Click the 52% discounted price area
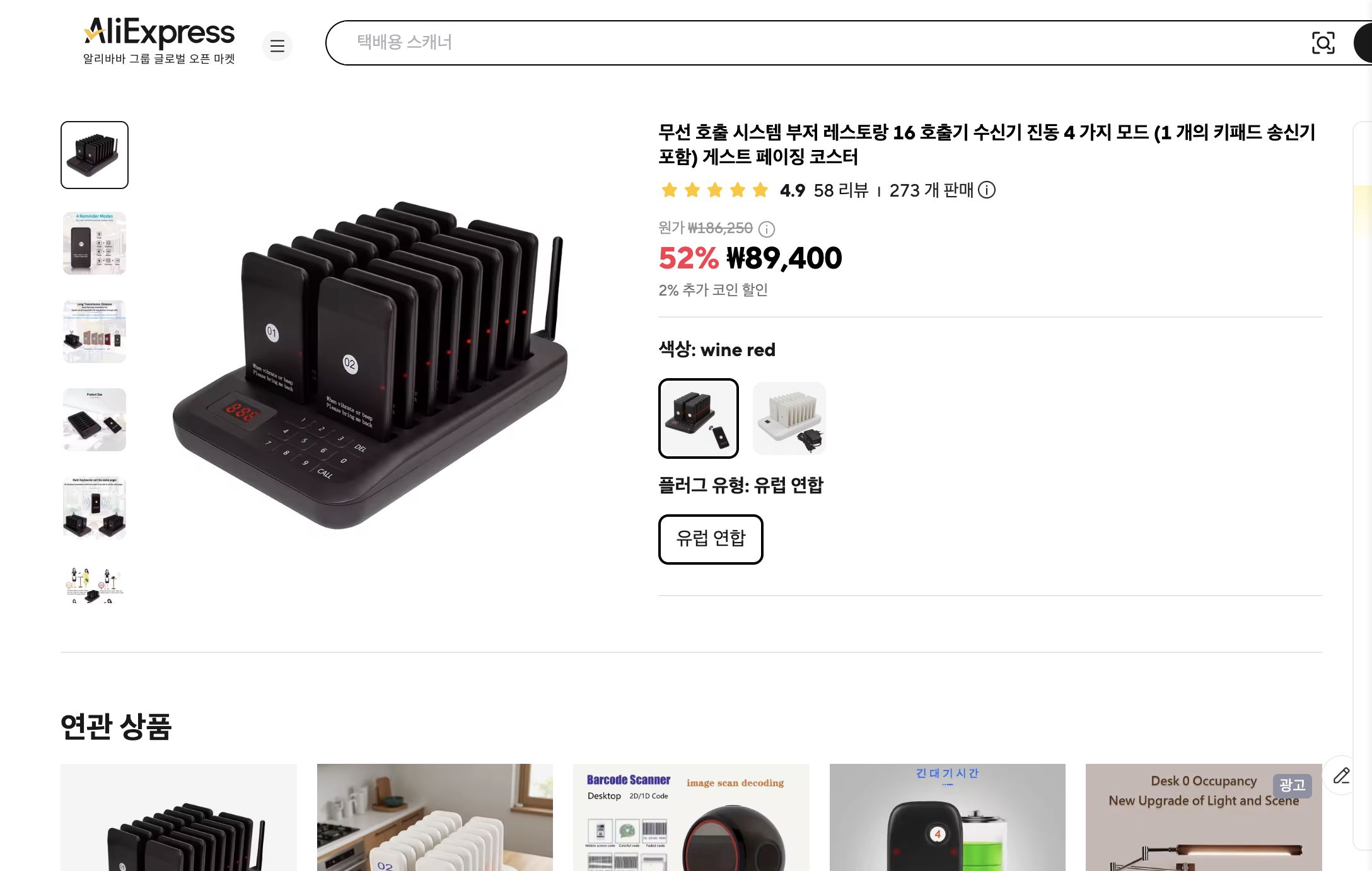 click(750, 258)
